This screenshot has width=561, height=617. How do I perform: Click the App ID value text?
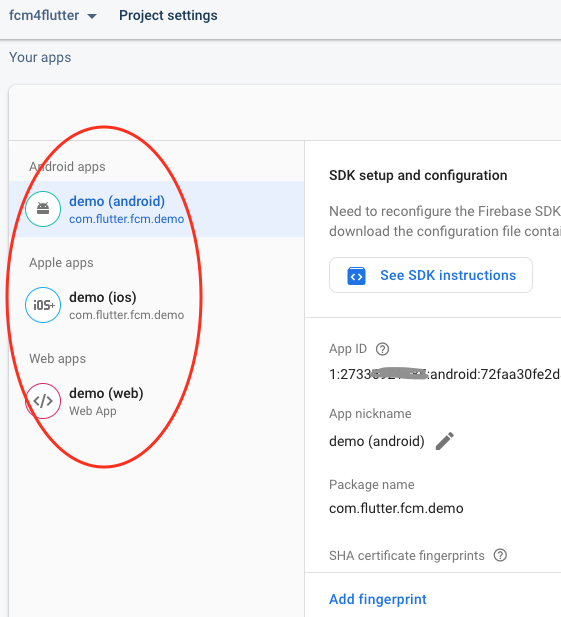coord(445,374)
